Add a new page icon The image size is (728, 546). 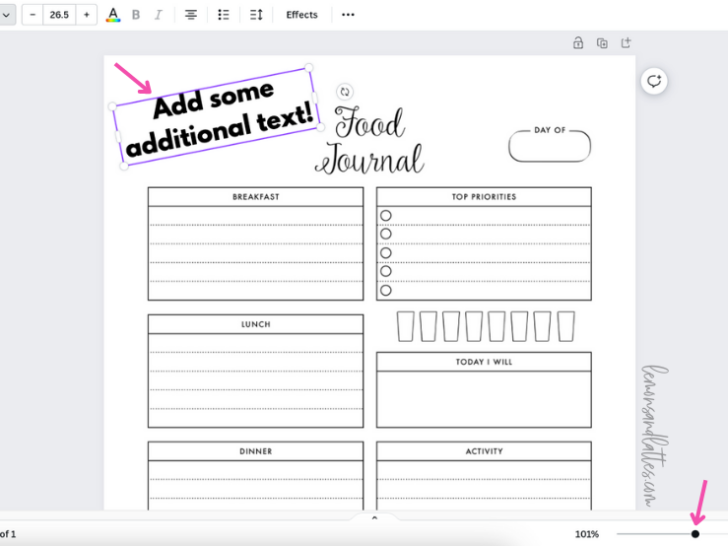pos(626,43)
